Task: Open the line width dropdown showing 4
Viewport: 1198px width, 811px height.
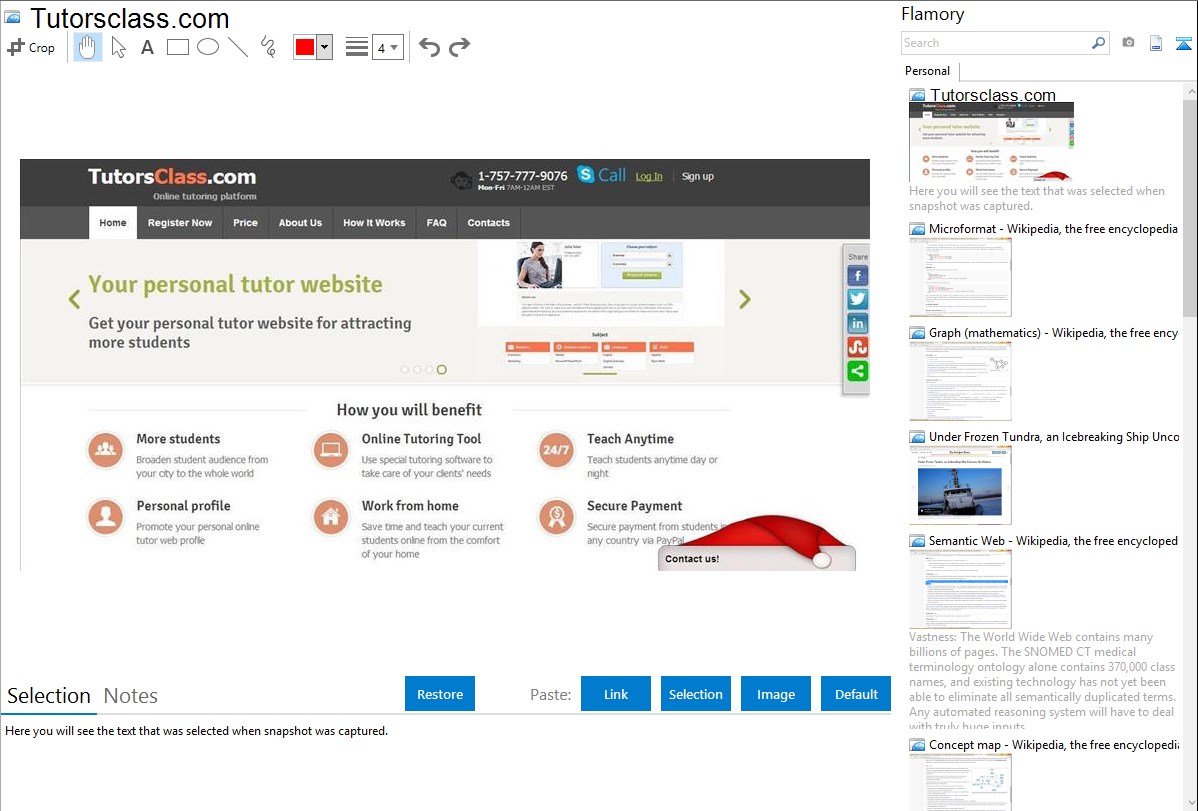Action: click(x=388, y=48)
